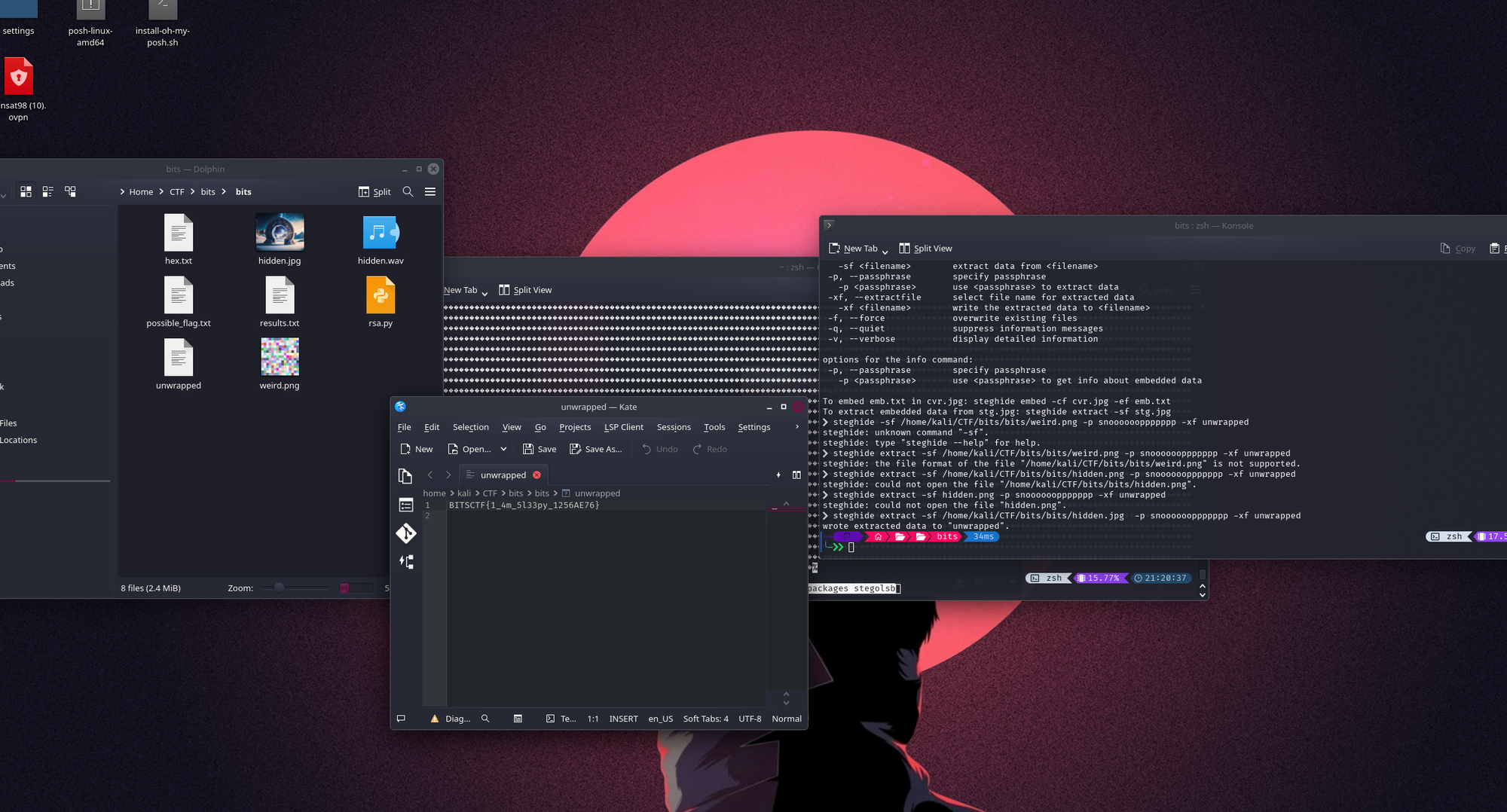Click Split View in the Konsole toolbar
This screenshot has height=812, width=1507.
point(925,249)
